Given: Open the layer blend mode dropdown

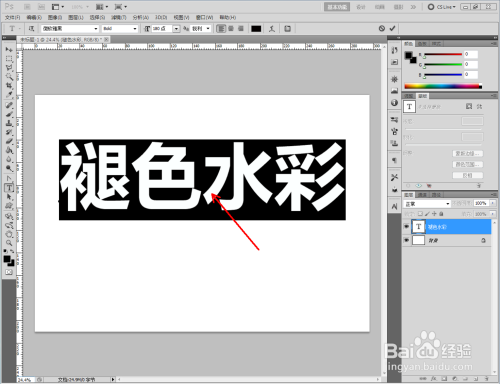Looking at the screenshot, I should pos(427,204).
